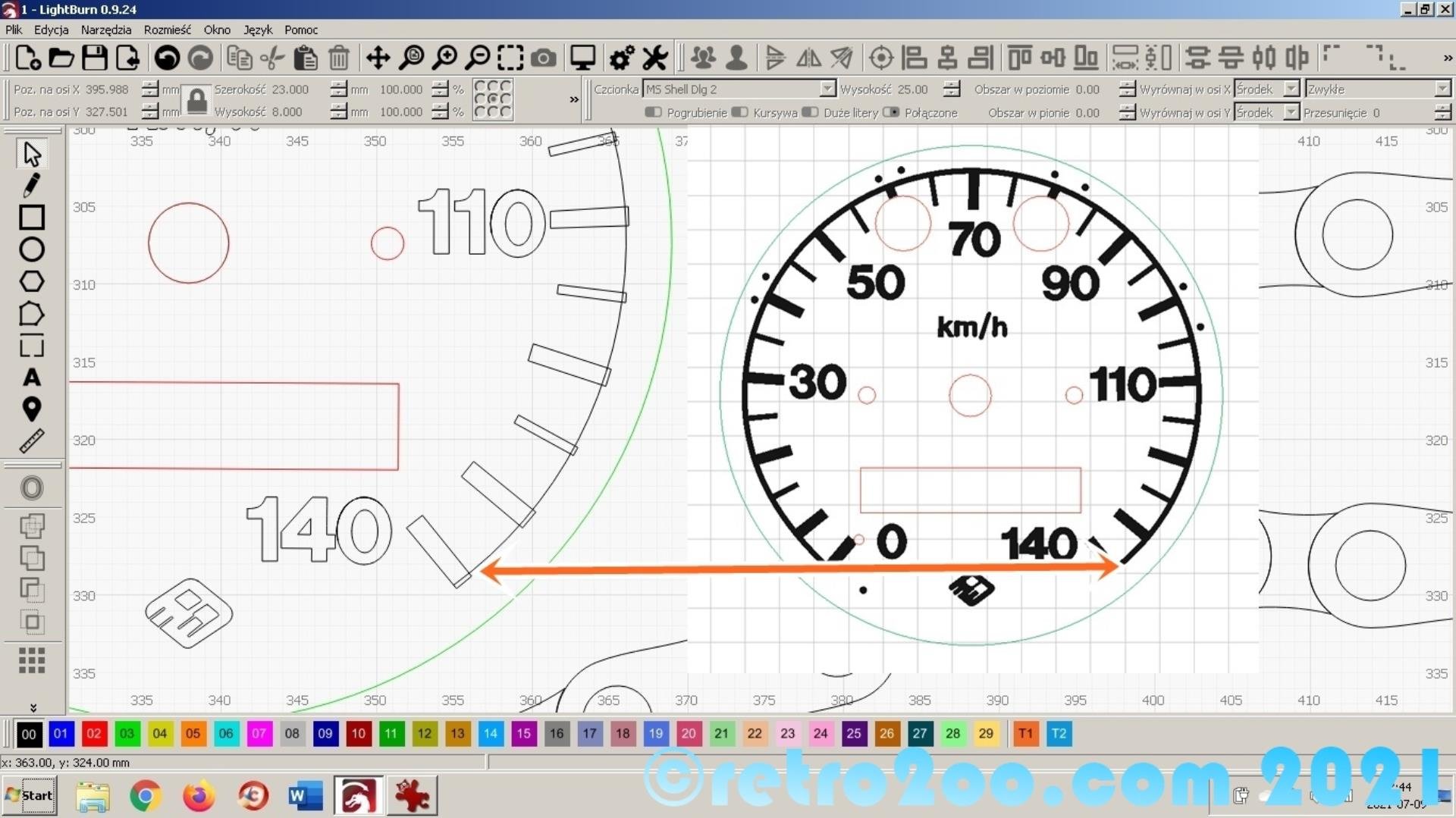Click the Windows Start button
The image size is (1456, 818).
click(30, 795)
